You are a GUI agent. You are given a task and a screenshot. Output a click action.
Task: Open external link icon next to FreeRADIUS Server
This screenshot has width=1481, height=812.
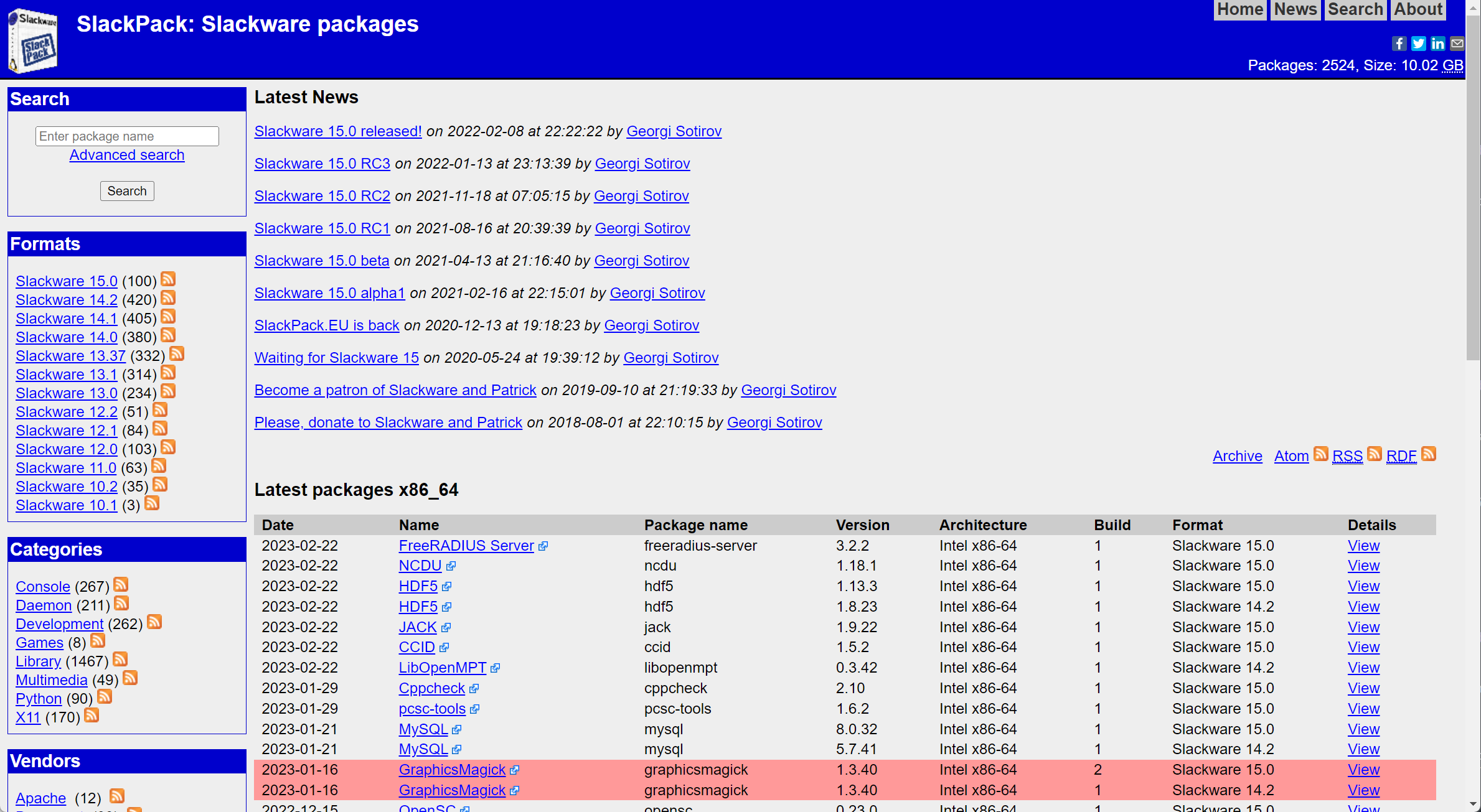click(x=543, y=546)
